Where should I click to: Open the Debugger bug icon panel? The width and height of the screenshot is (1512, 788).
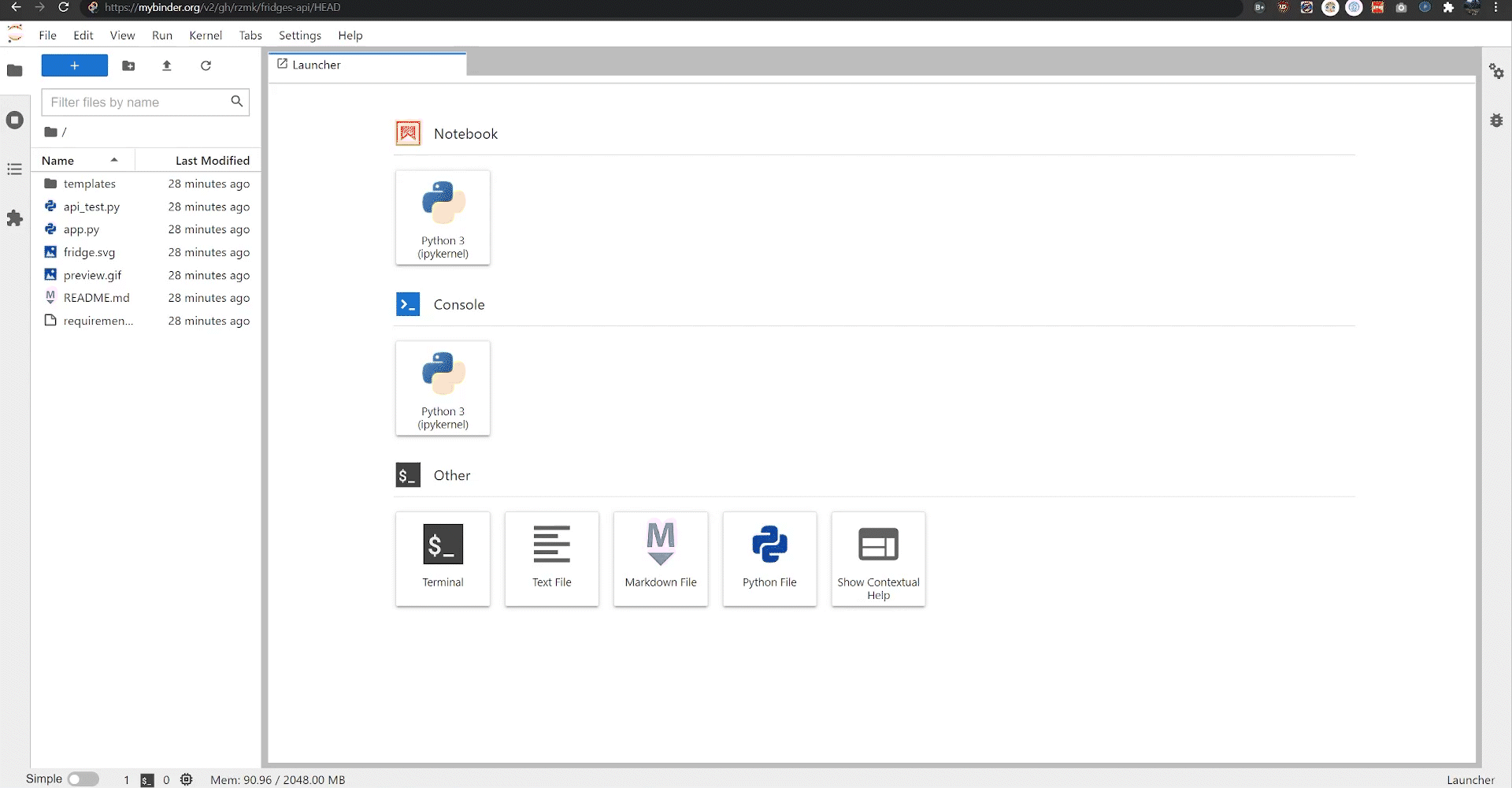pos(1496,121)
